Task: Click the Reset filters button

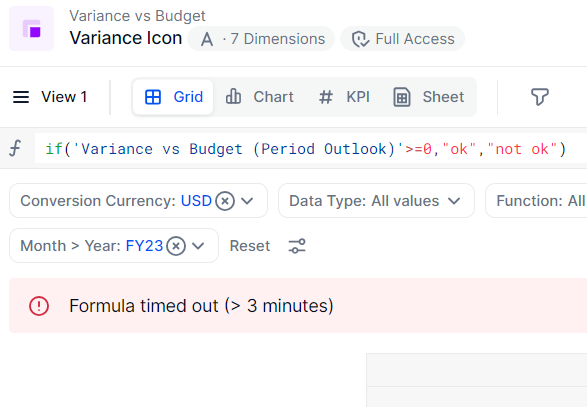Action: [x=250, y=246]
